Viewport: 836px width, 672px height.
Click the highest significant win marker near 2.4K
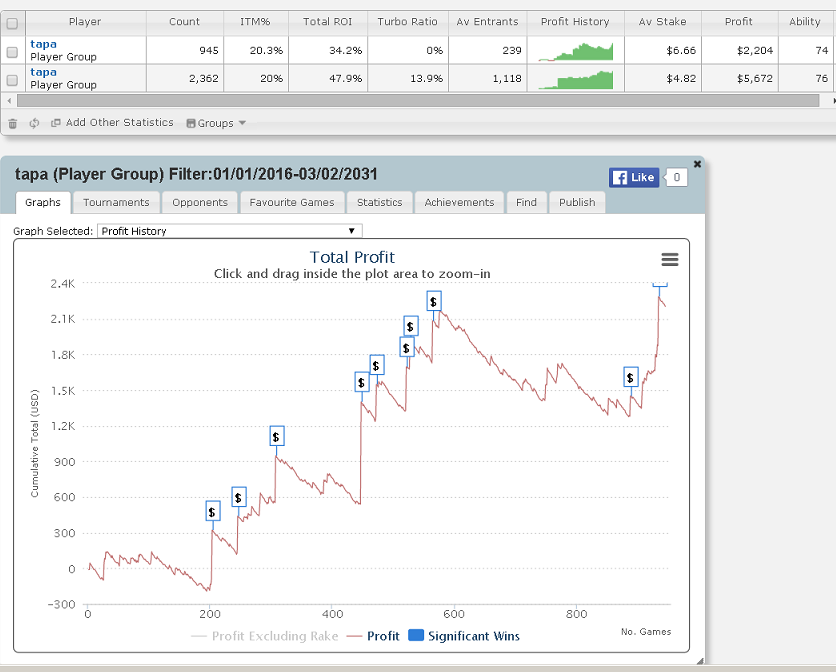[660, 284]
